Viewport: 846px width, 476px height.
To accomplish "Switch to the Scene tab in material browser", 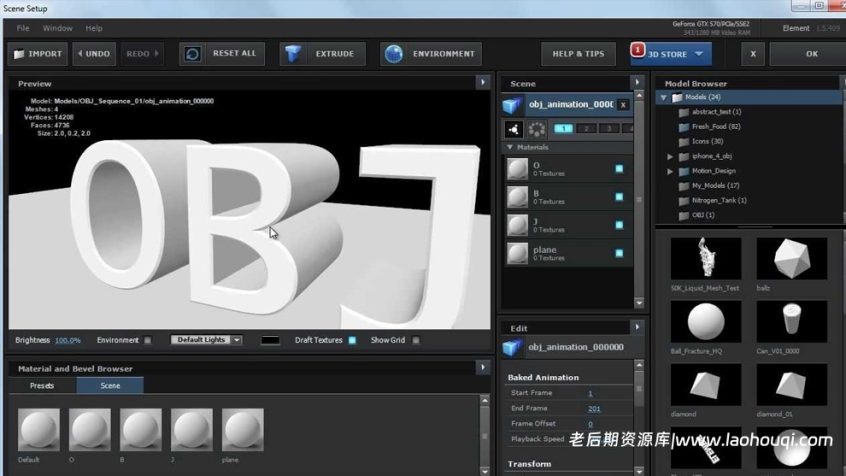I will (110, 386).
